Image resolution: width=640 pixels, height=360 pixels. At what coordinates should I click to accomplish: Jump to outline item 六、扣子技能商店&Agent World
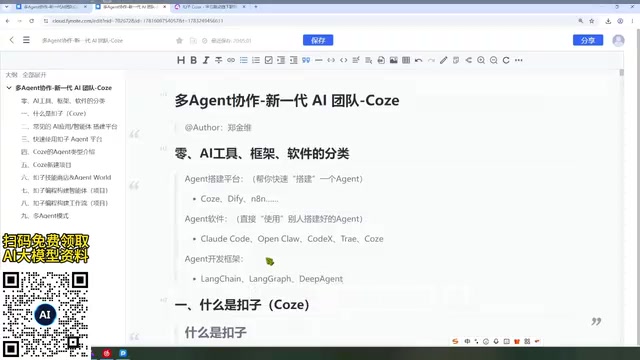[x=66, y=178]
